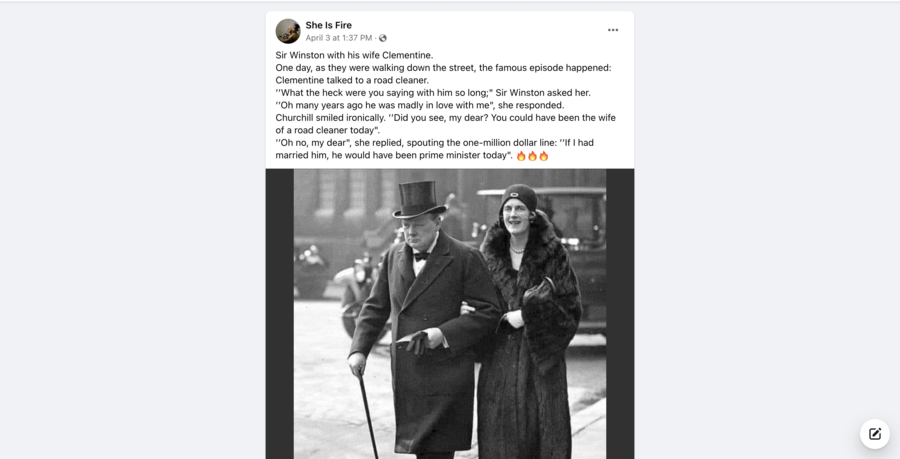900x459 pixels.
Task: Click Churchill's top hat in the photo
Action: click(419, 199)
